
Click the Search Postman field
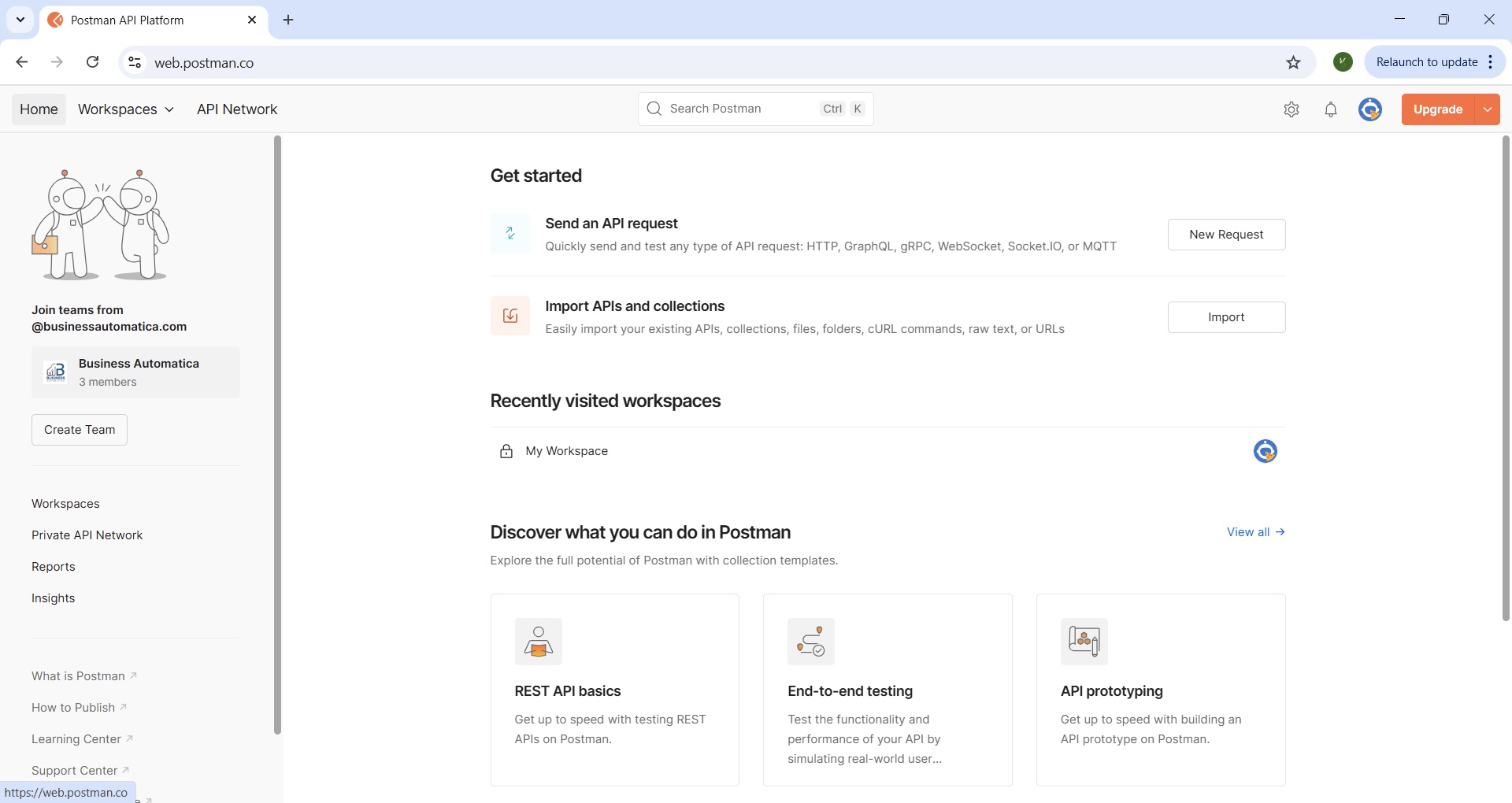(740, 109)
